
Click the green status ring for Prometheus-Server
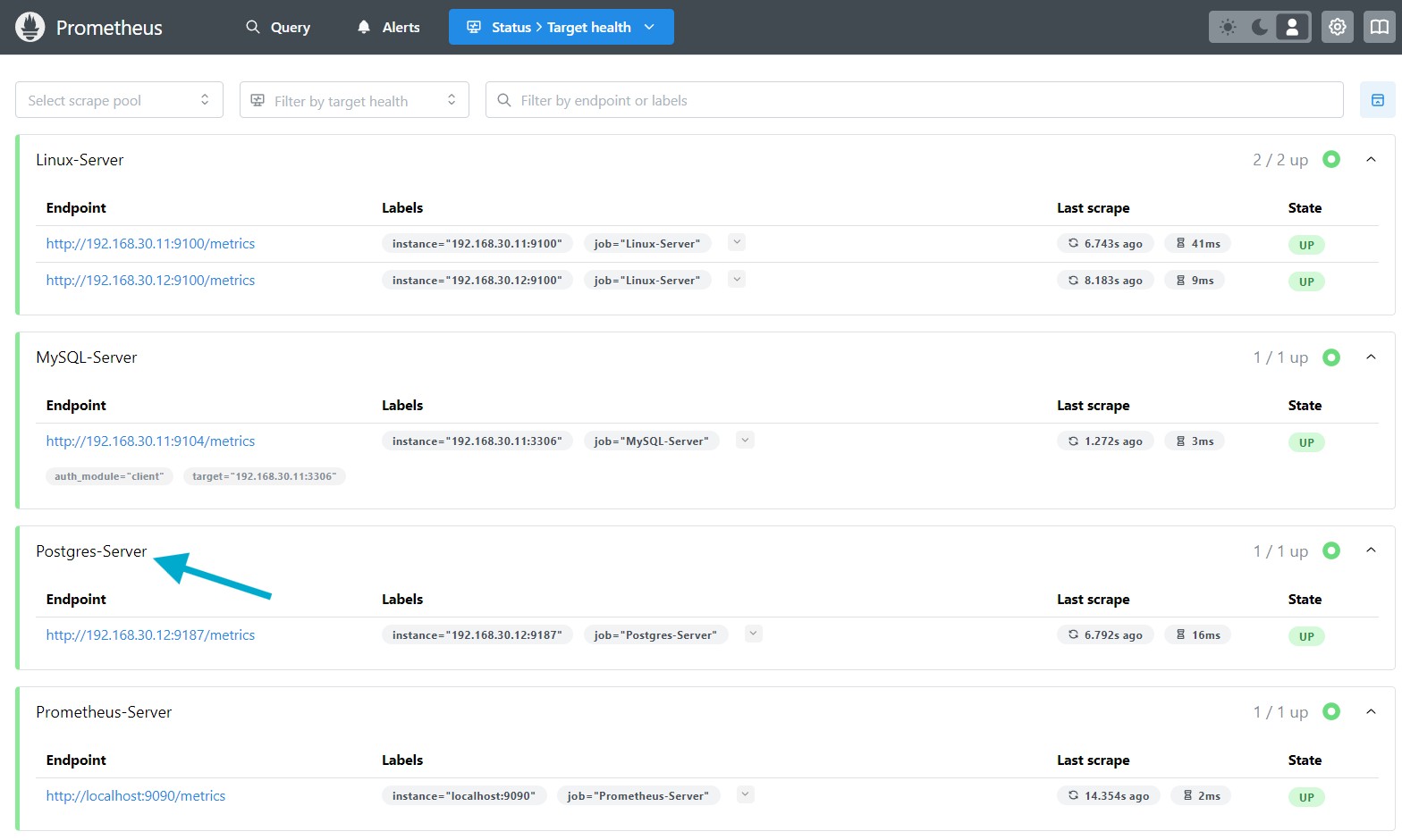pyautogui.click(x=1331, y=711)
